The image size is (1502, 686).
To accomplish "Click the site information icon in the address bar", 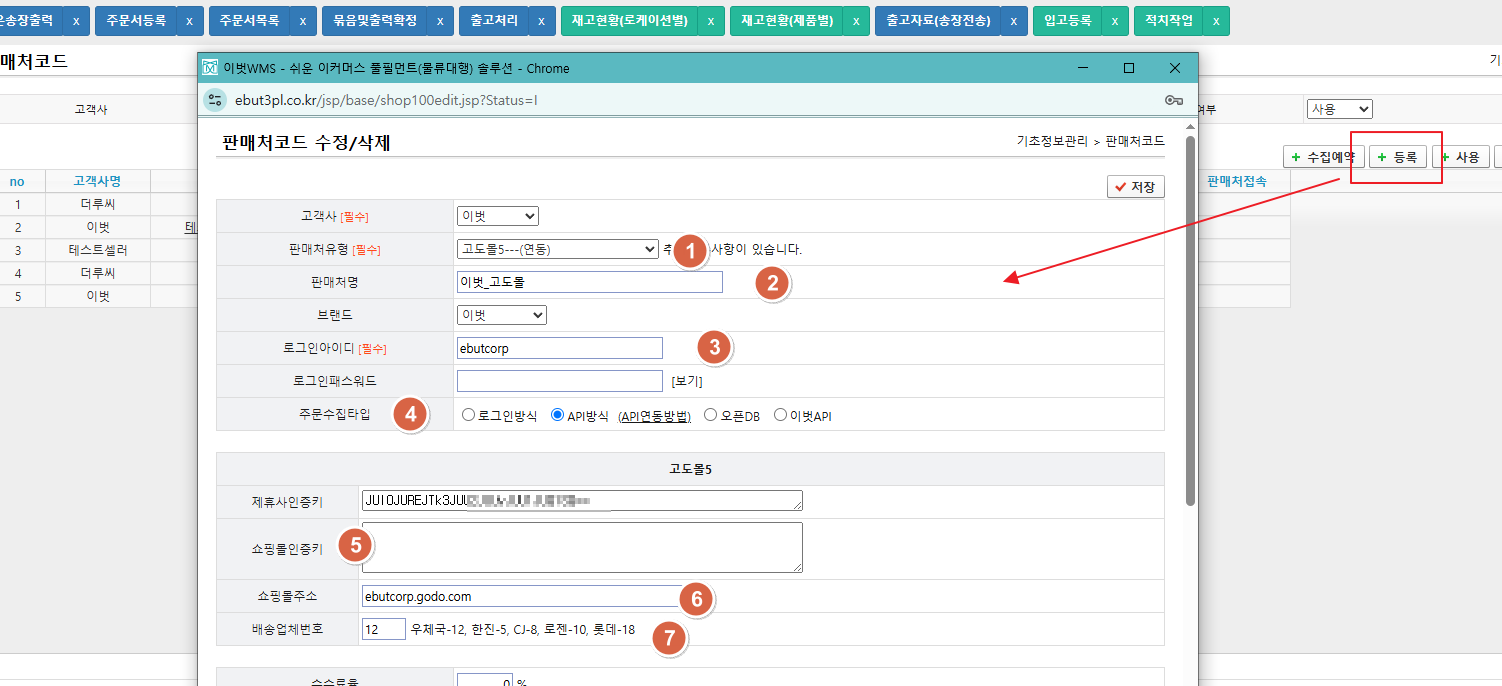I will (x=215, y=100).
